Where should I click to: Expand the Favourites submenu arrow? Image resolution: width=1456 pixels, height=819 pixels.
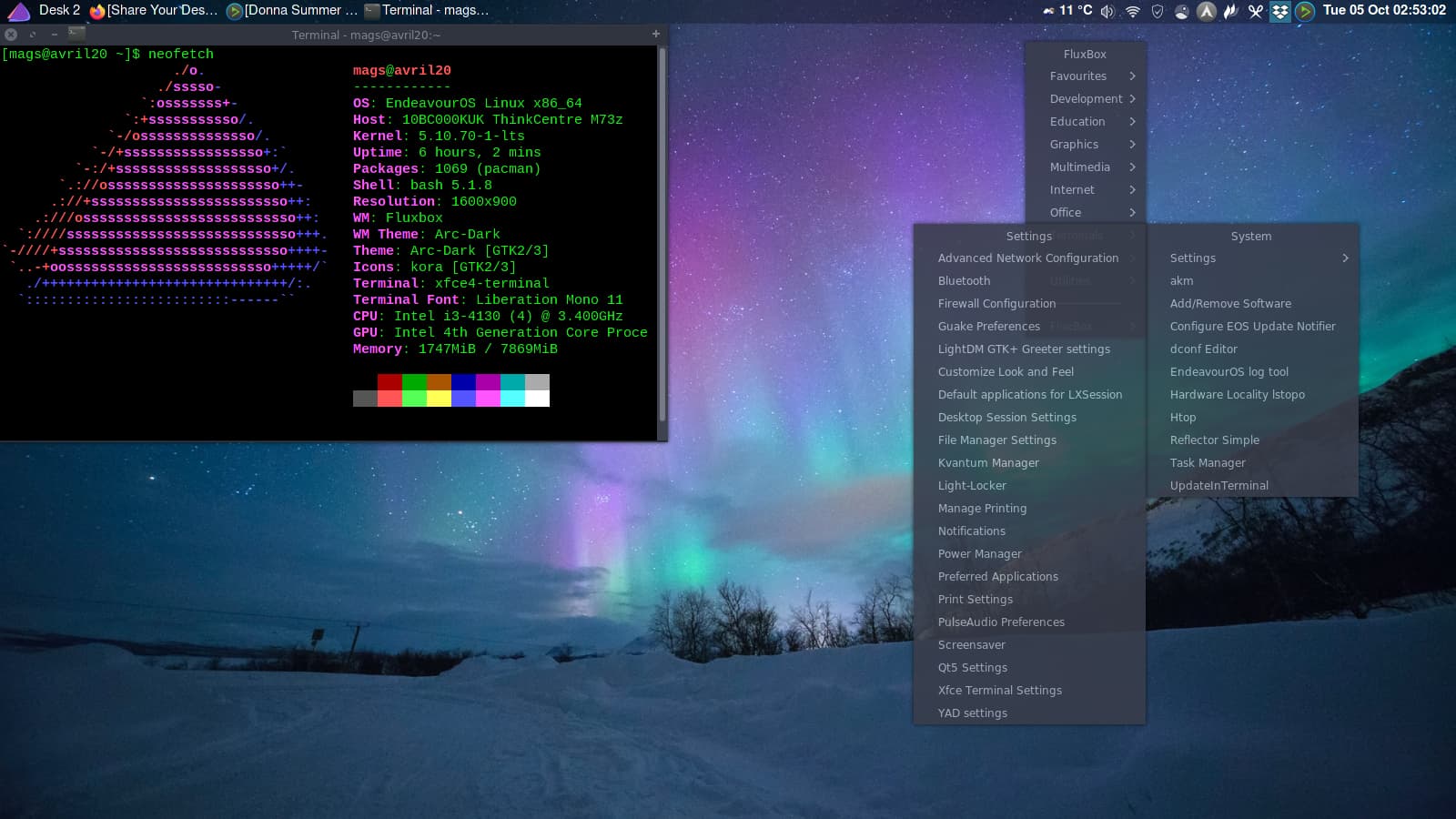1133,76
